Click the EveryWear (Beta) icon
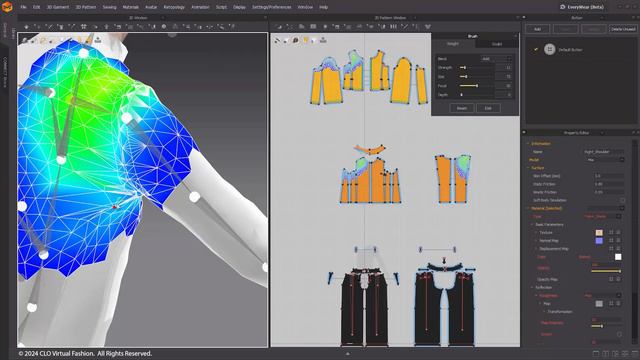Screen dimensions: 640x360 562,7
